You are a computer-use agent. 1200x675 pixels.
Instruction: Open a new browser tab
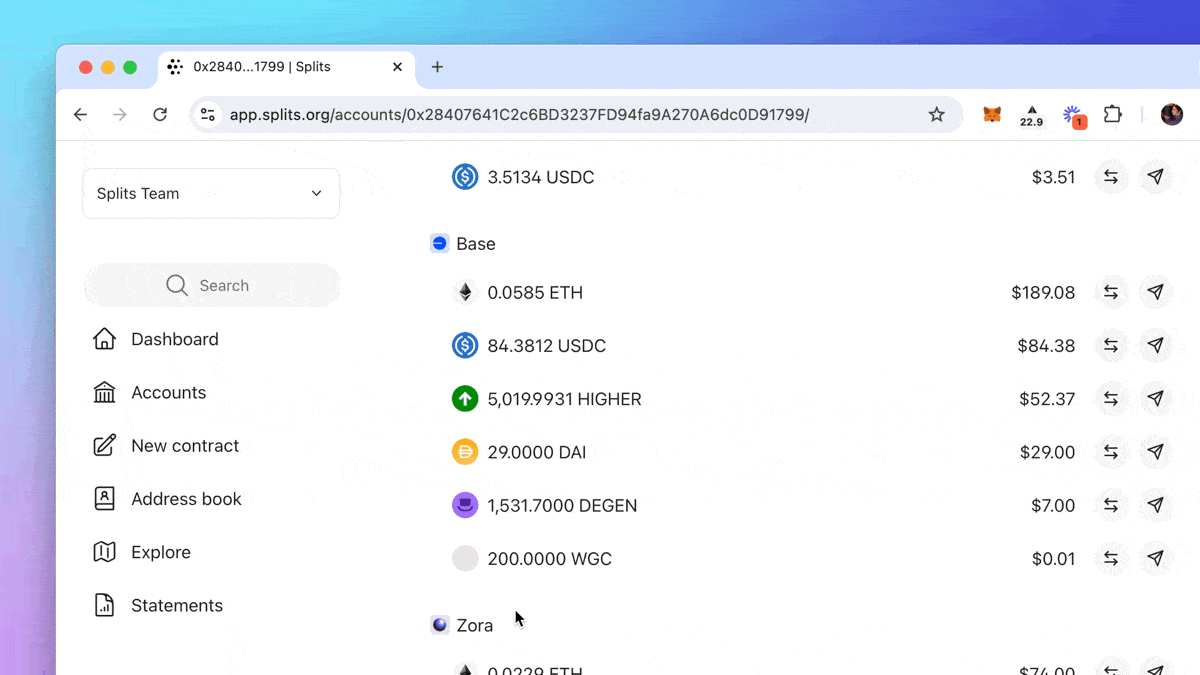(x=437, y=67)
